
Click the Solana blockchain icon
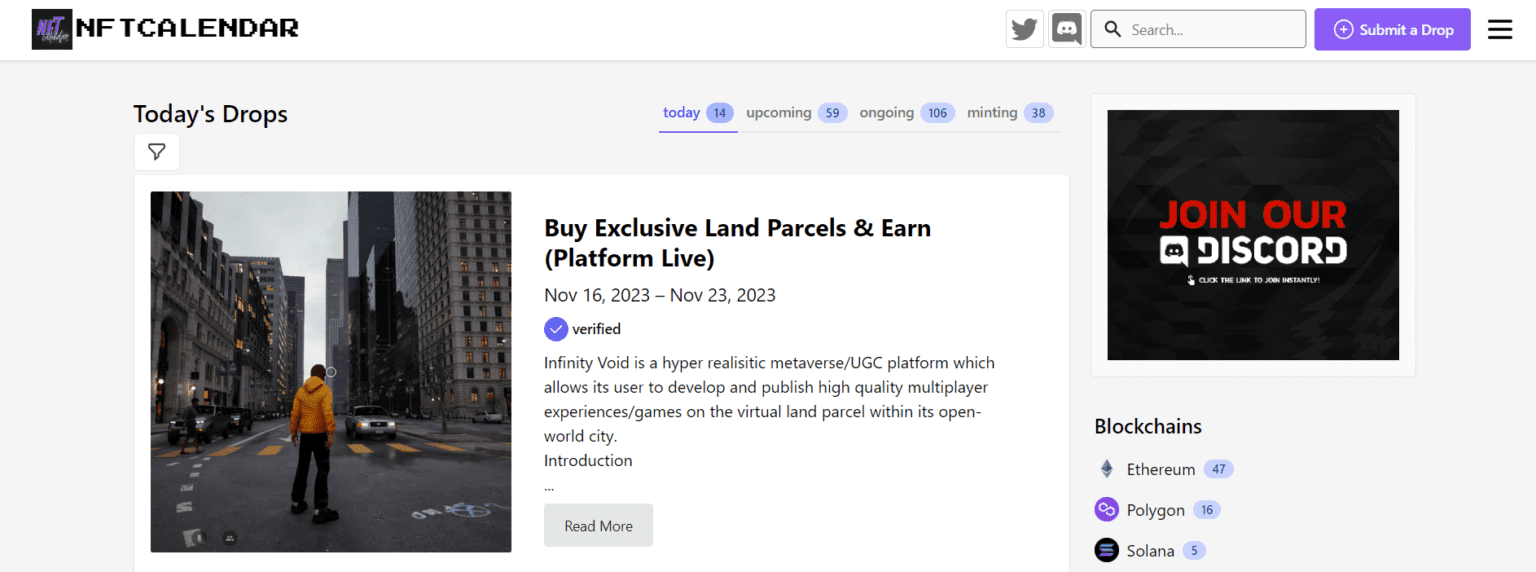(1106, 551)
